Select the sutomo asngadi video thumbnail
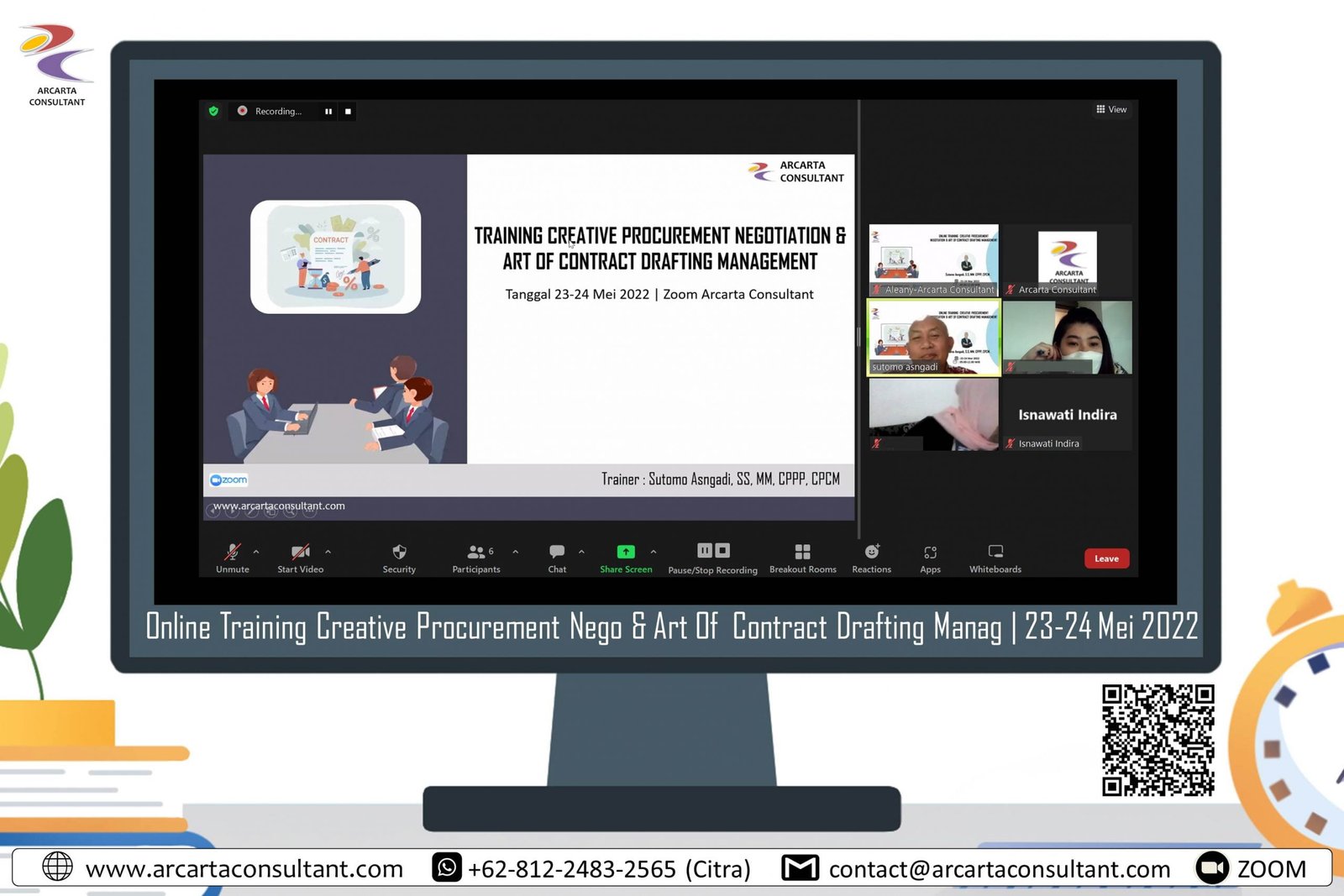This screenshot has width=1344, height=896. [x=933, y=338]
